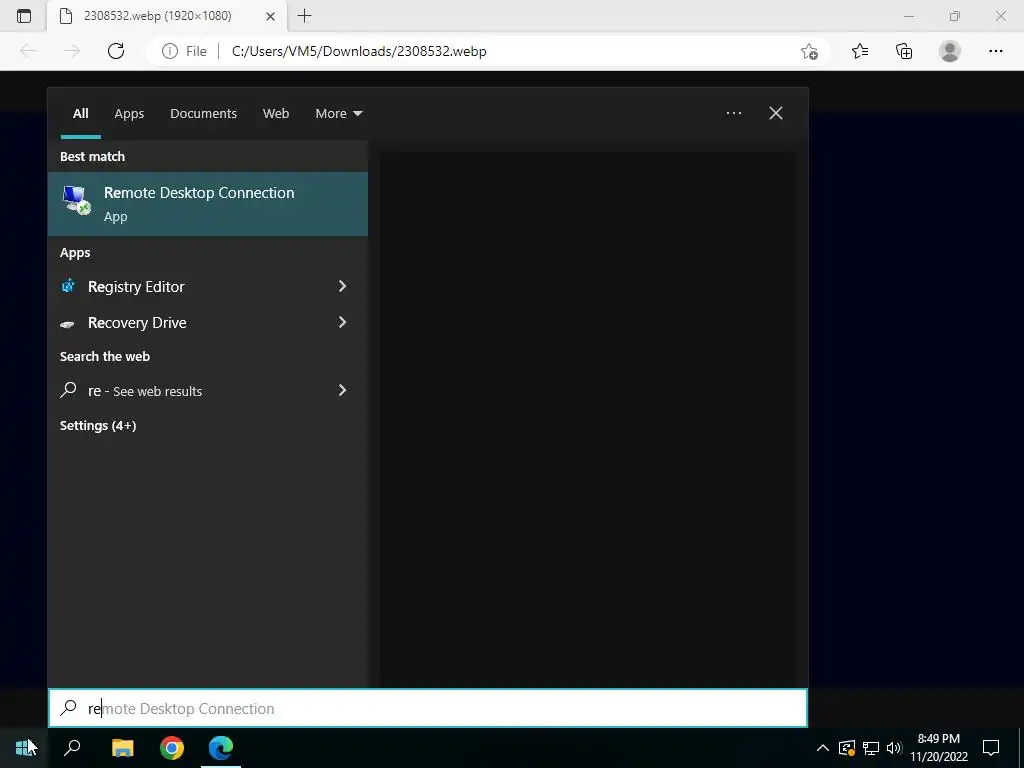The height and width of the screenshot is (768, 1024).
Task: Reload the page in Edge
Action: [x=116, y=51]
